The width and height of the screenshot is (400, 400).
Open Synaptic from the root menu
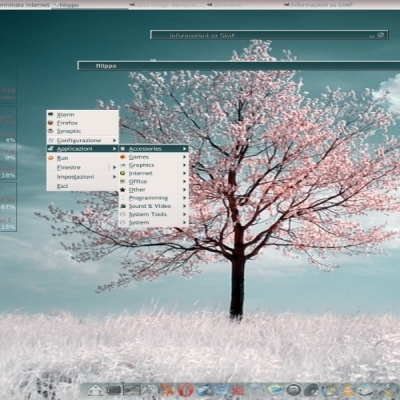pos(83,131)
